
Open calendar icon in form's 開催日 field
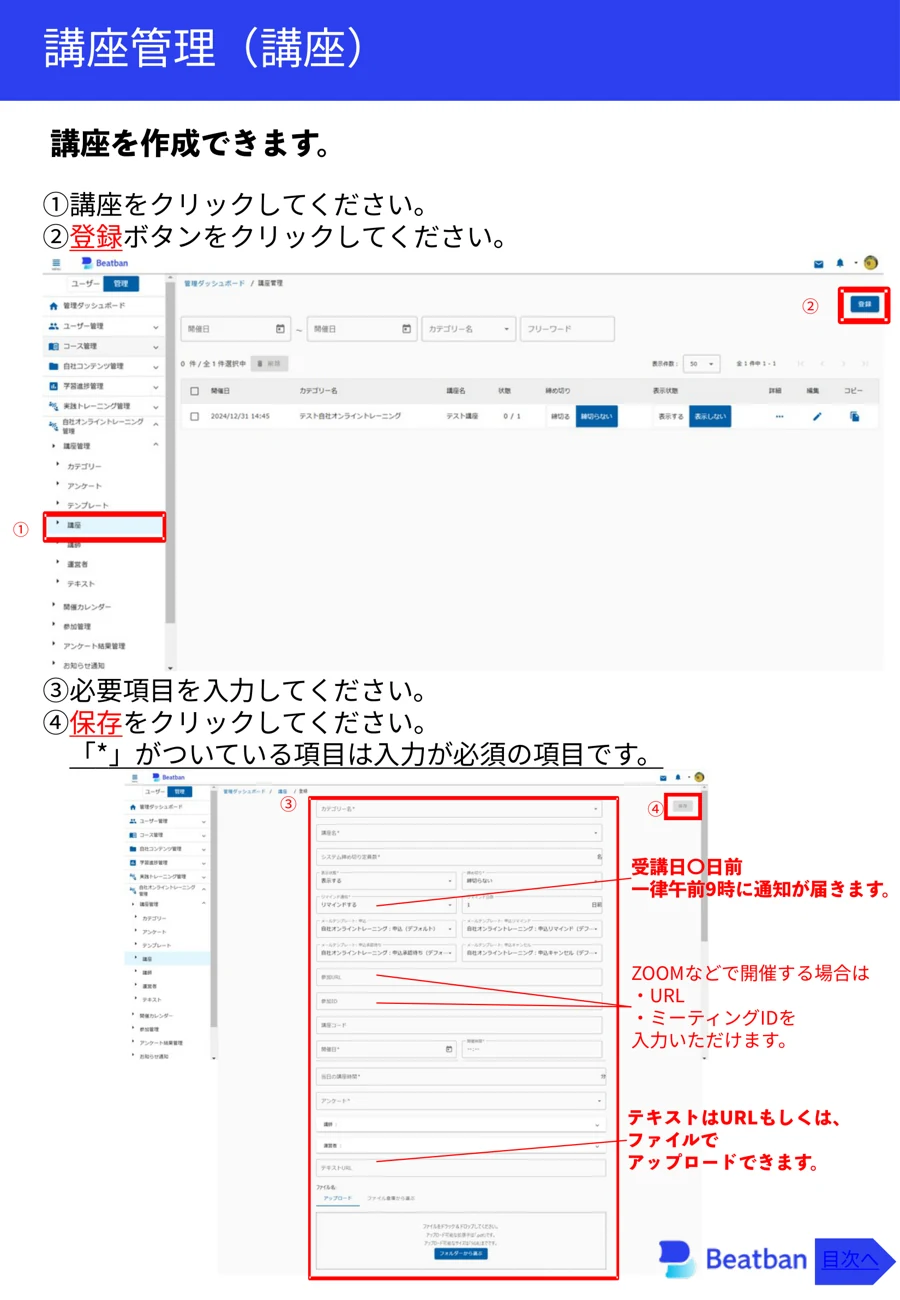[449, 1049]
